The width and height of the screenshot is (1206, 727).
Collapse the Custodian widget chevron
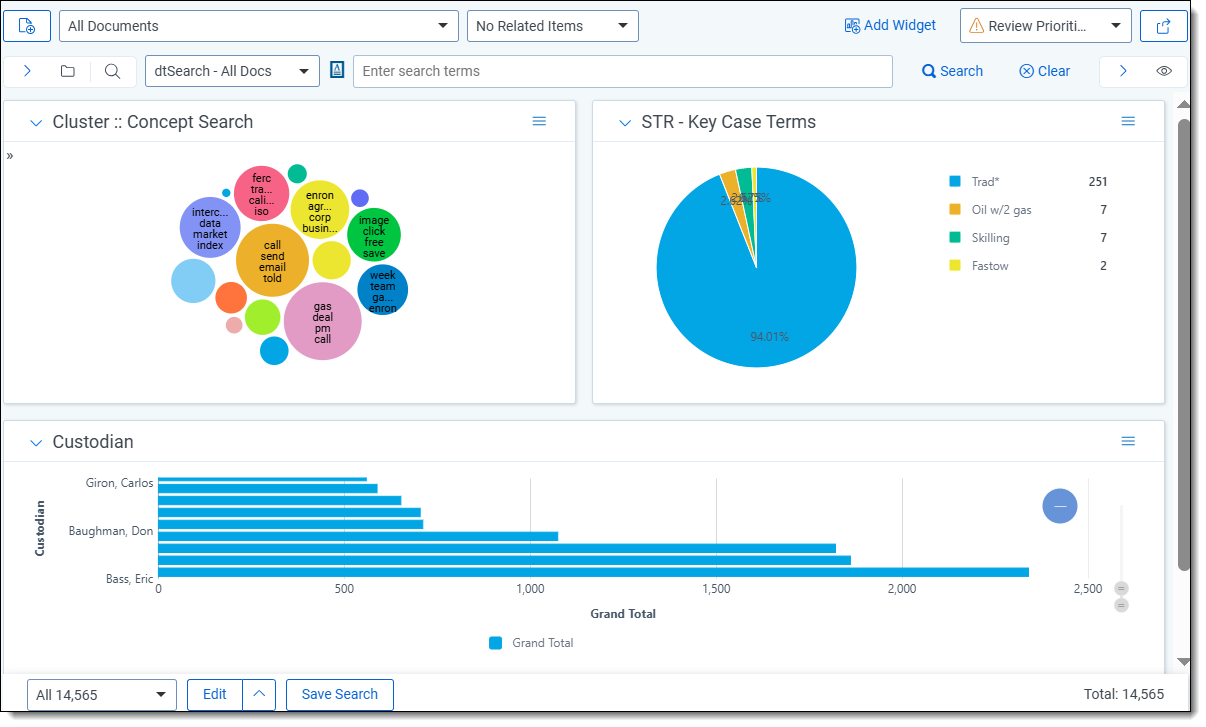[36, 443]
